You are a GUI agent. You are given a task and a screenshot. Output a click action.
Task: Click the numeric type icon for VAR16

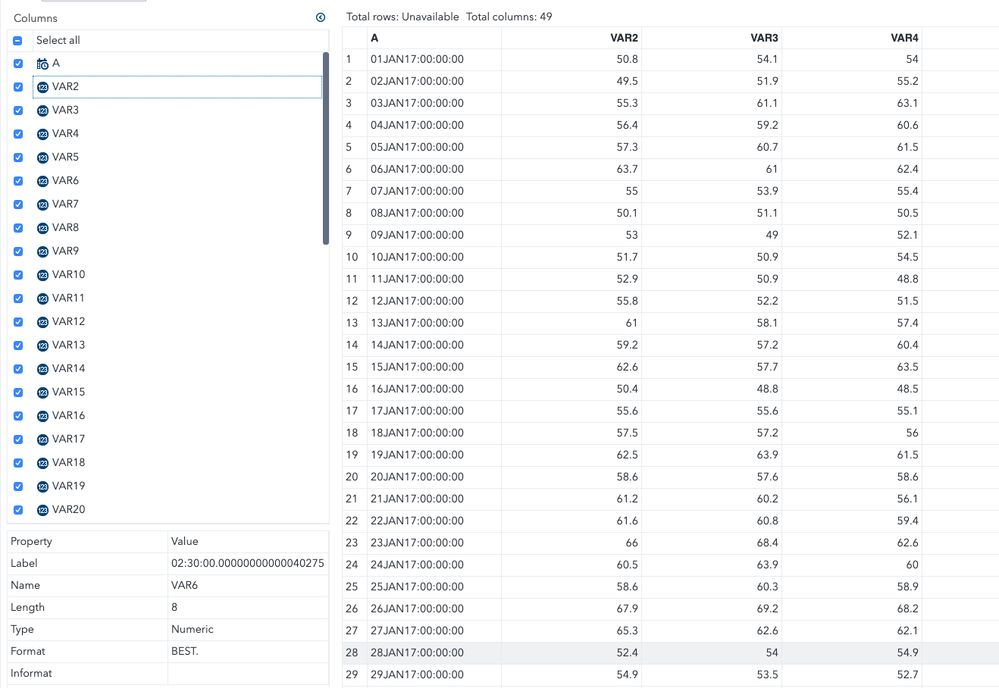click(x=43, y=417)
